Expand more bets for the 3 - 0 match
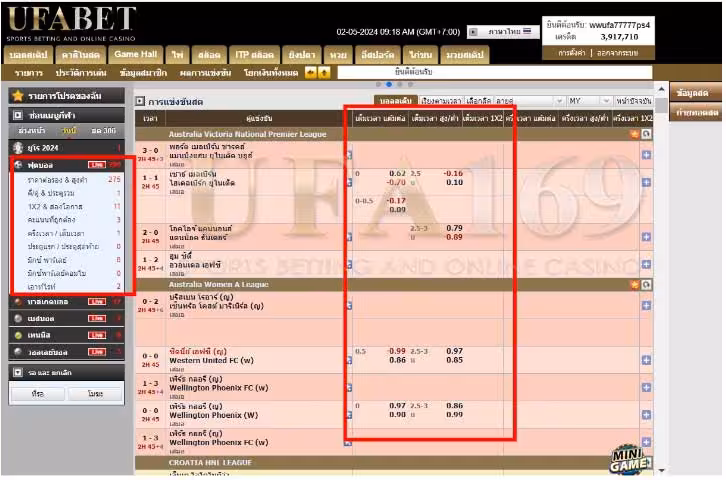Screen dimensions: 726x480 pos(646,154)
